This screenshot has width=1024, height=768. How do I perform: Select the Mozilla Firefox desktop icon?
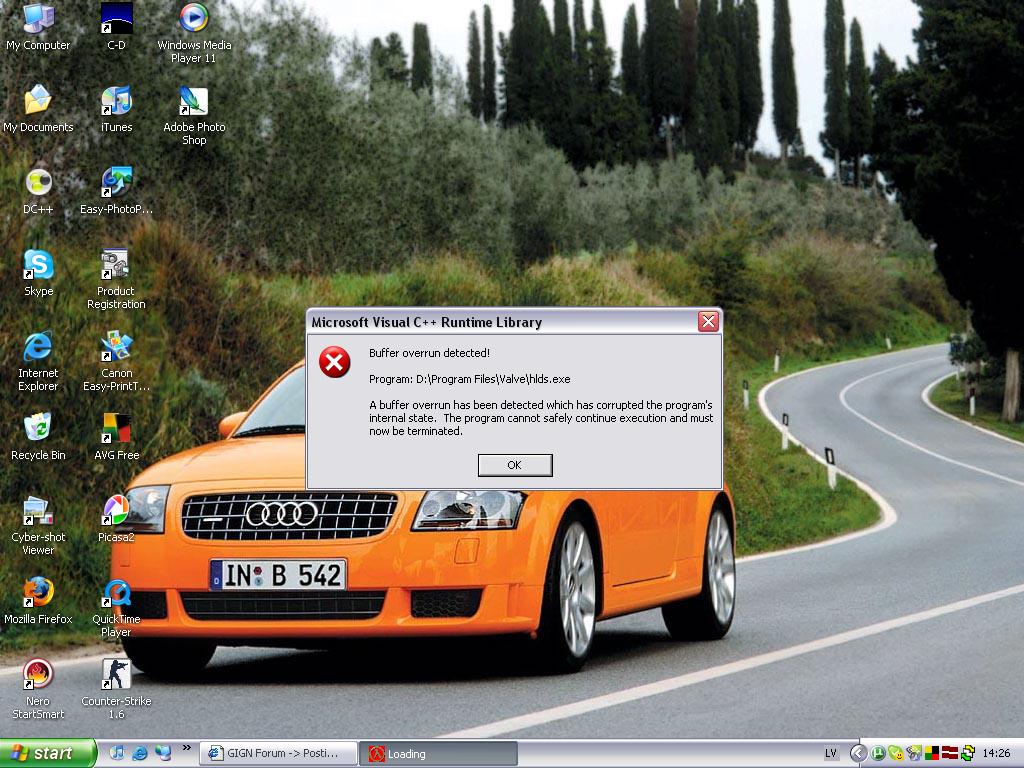pos(38,593)
